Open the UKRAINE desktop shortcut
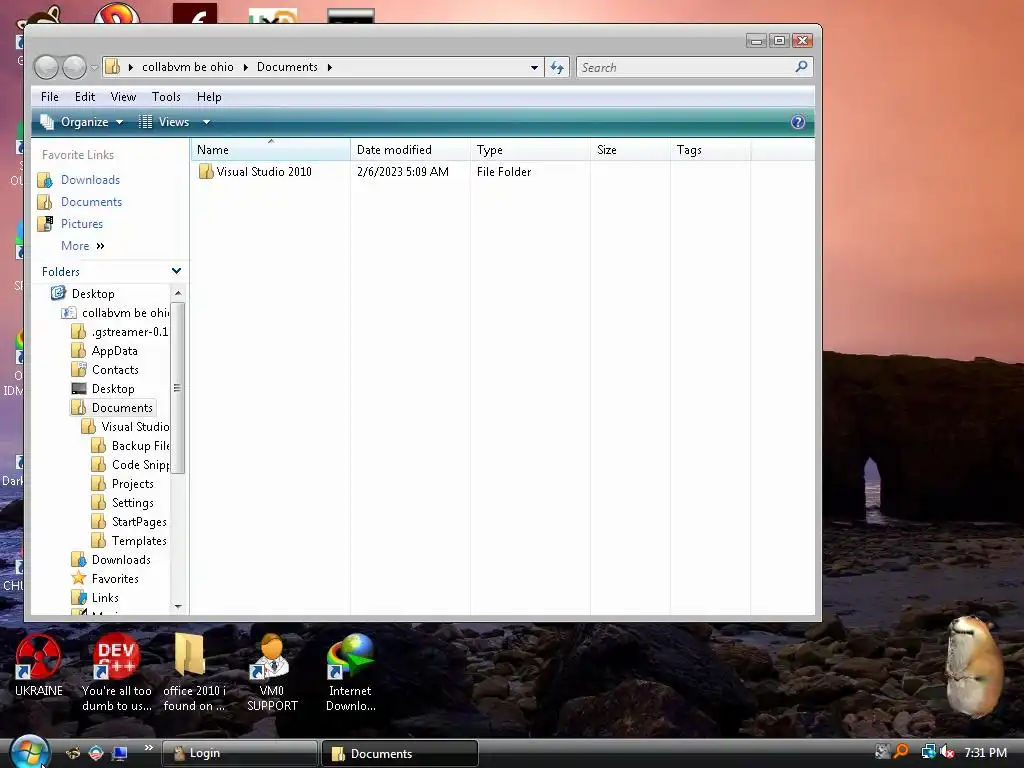This screenshot has width=1024, height=768. (39, 665)
